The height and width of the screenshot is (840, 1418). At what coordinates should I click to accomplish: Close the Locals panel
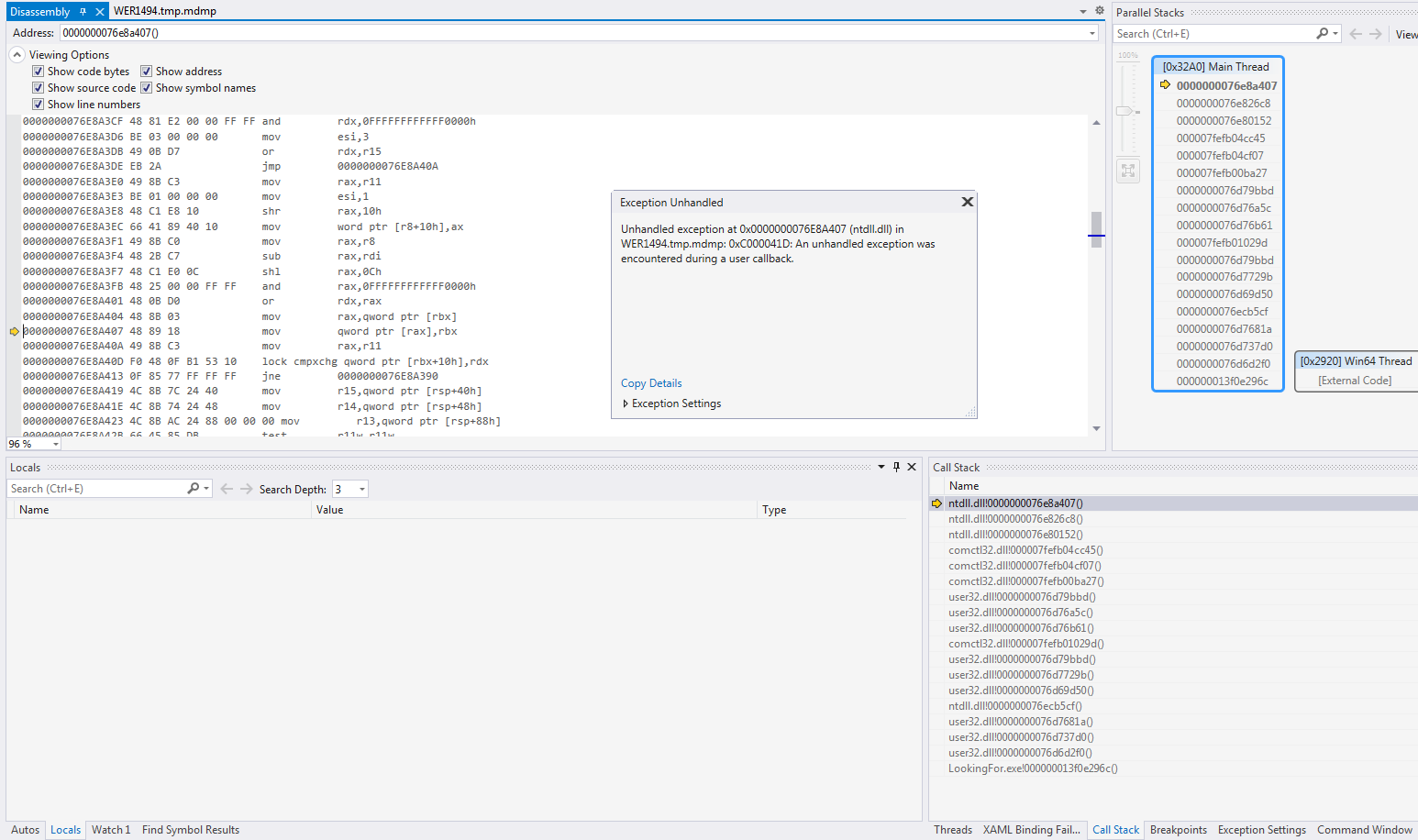pyautogui.click(x=912, y=467)
